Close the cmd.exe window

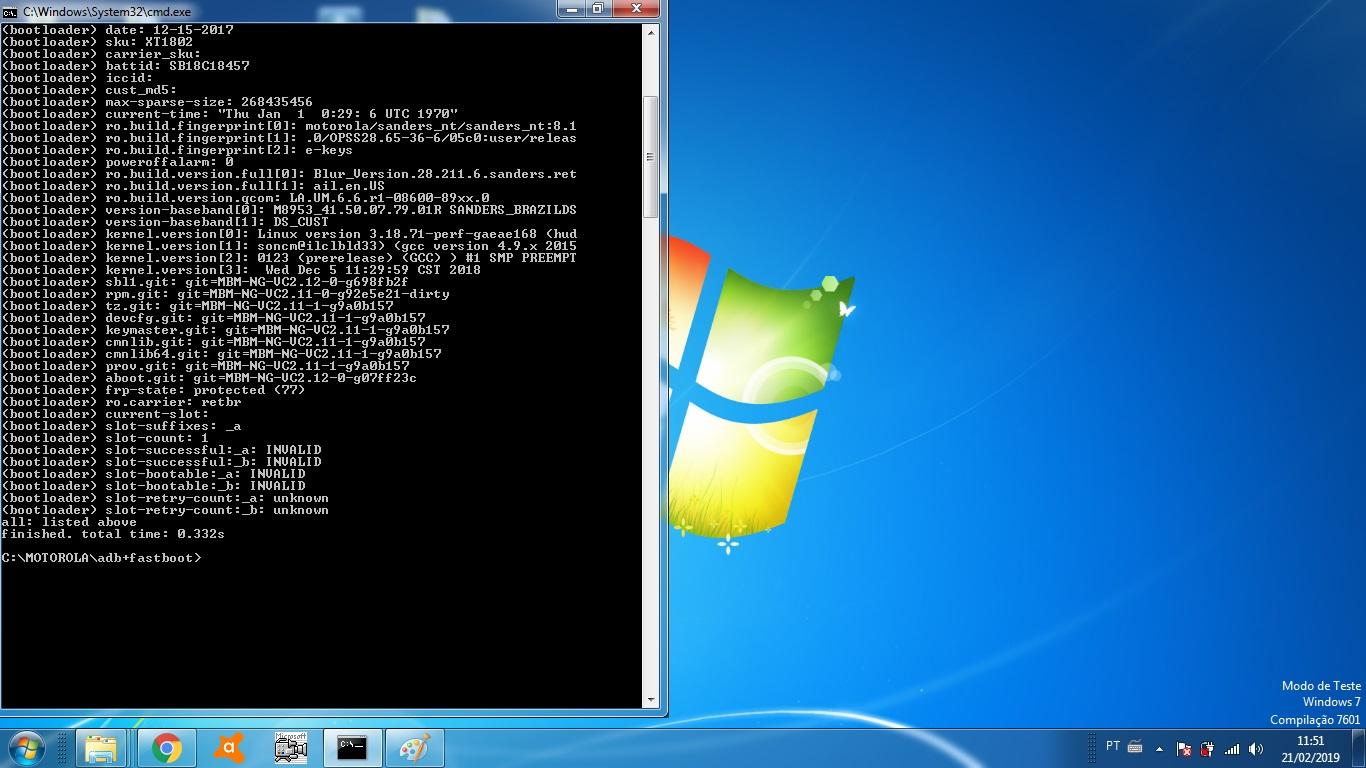[637, 9]
